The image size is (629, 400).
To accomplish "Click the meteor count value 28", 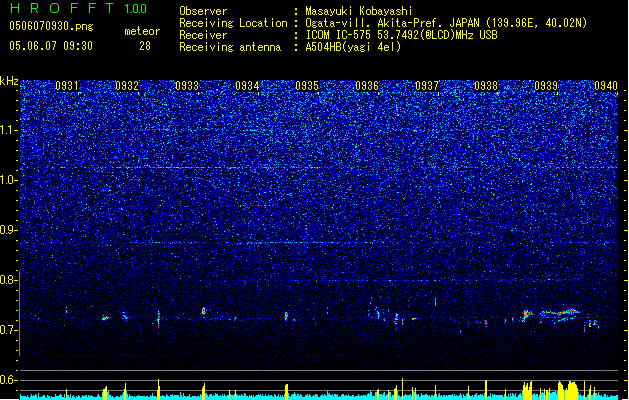I will (x=145, y=46).
